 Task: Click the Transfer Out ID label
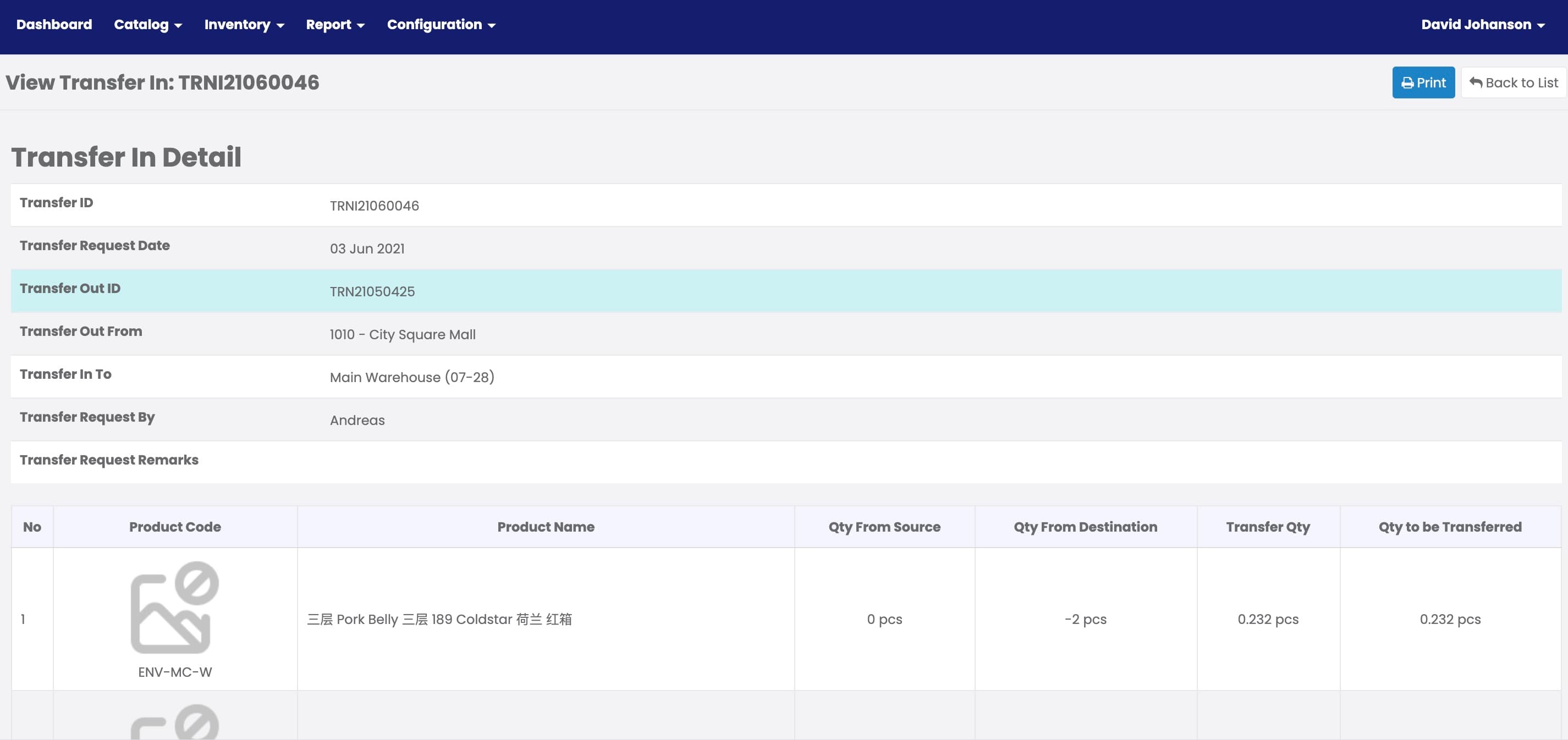tap(70, 288)
